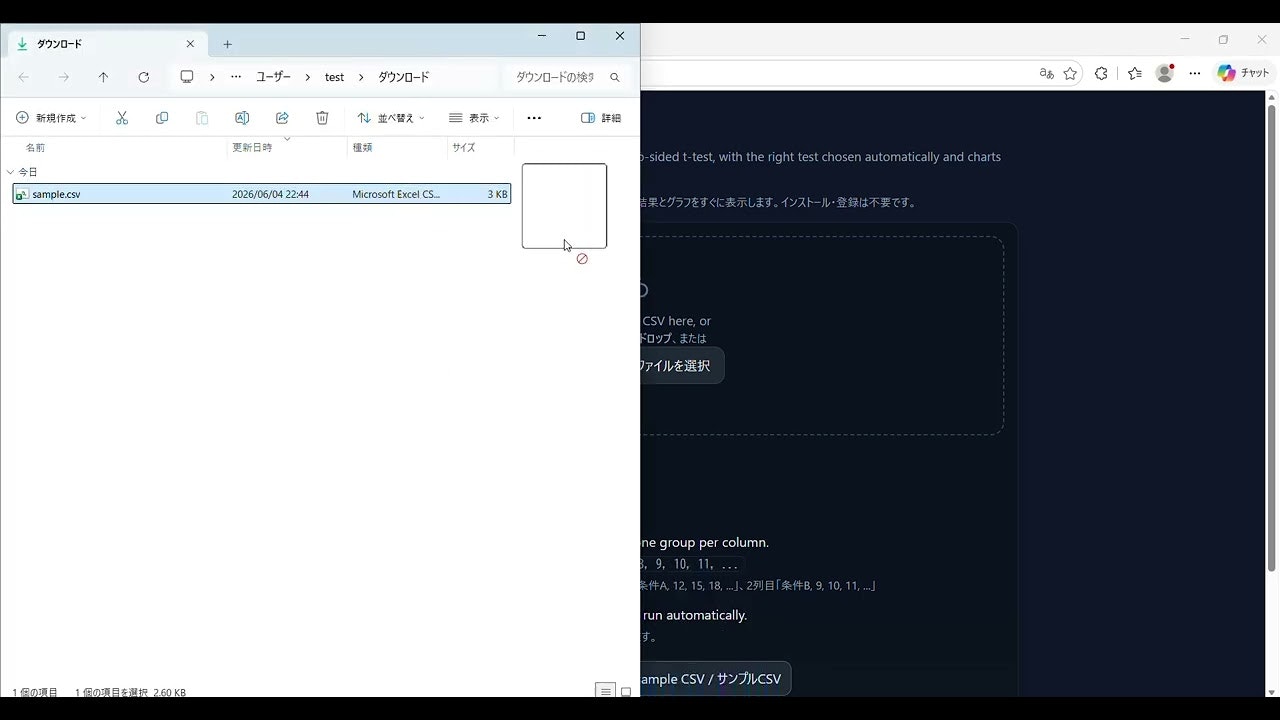
Task: Select the sample.csv file name
Action: pos(56,194)
